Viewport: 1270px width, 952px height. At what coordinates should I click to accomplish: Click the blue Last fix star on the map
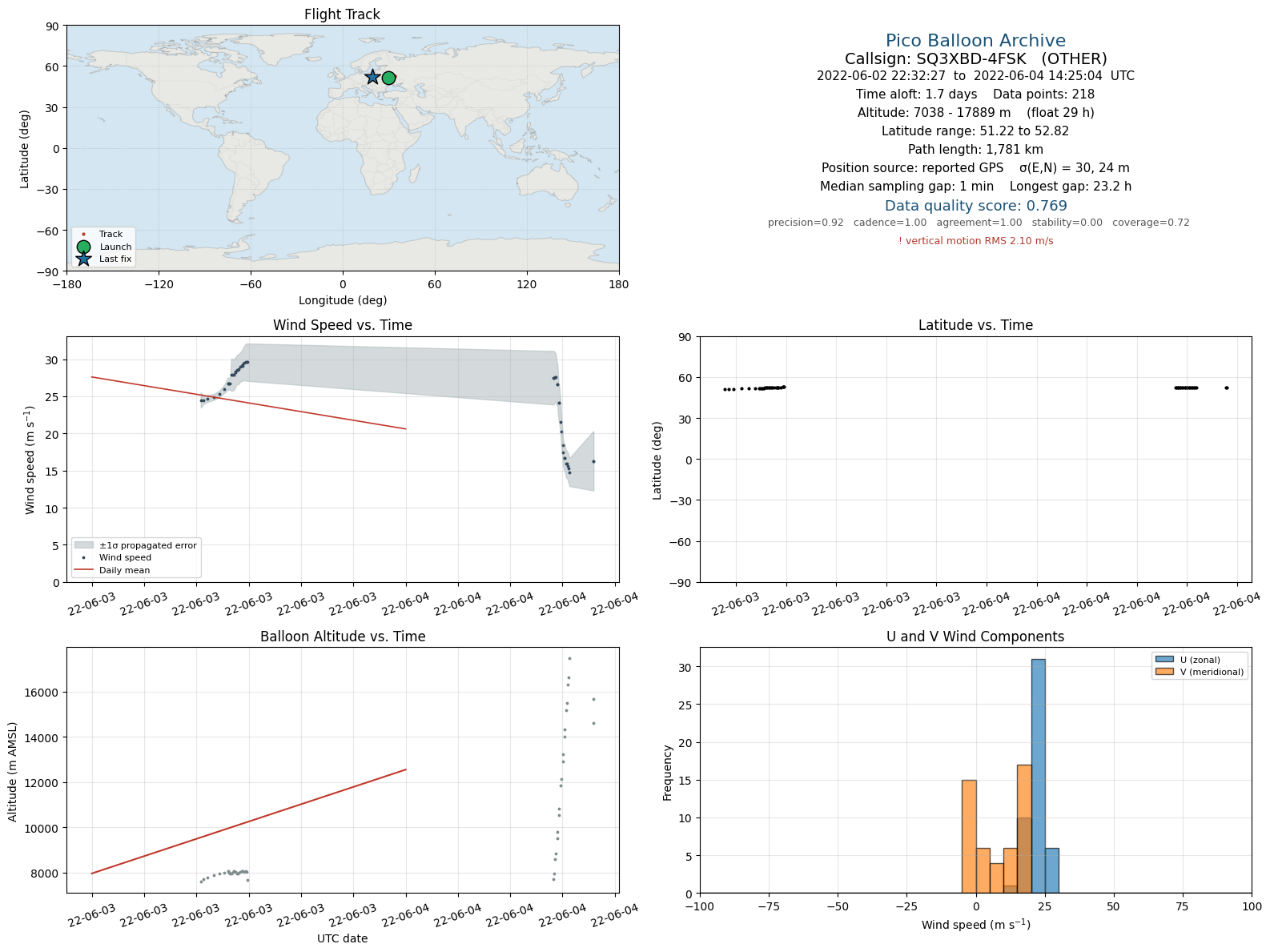(x=372, y=77)
